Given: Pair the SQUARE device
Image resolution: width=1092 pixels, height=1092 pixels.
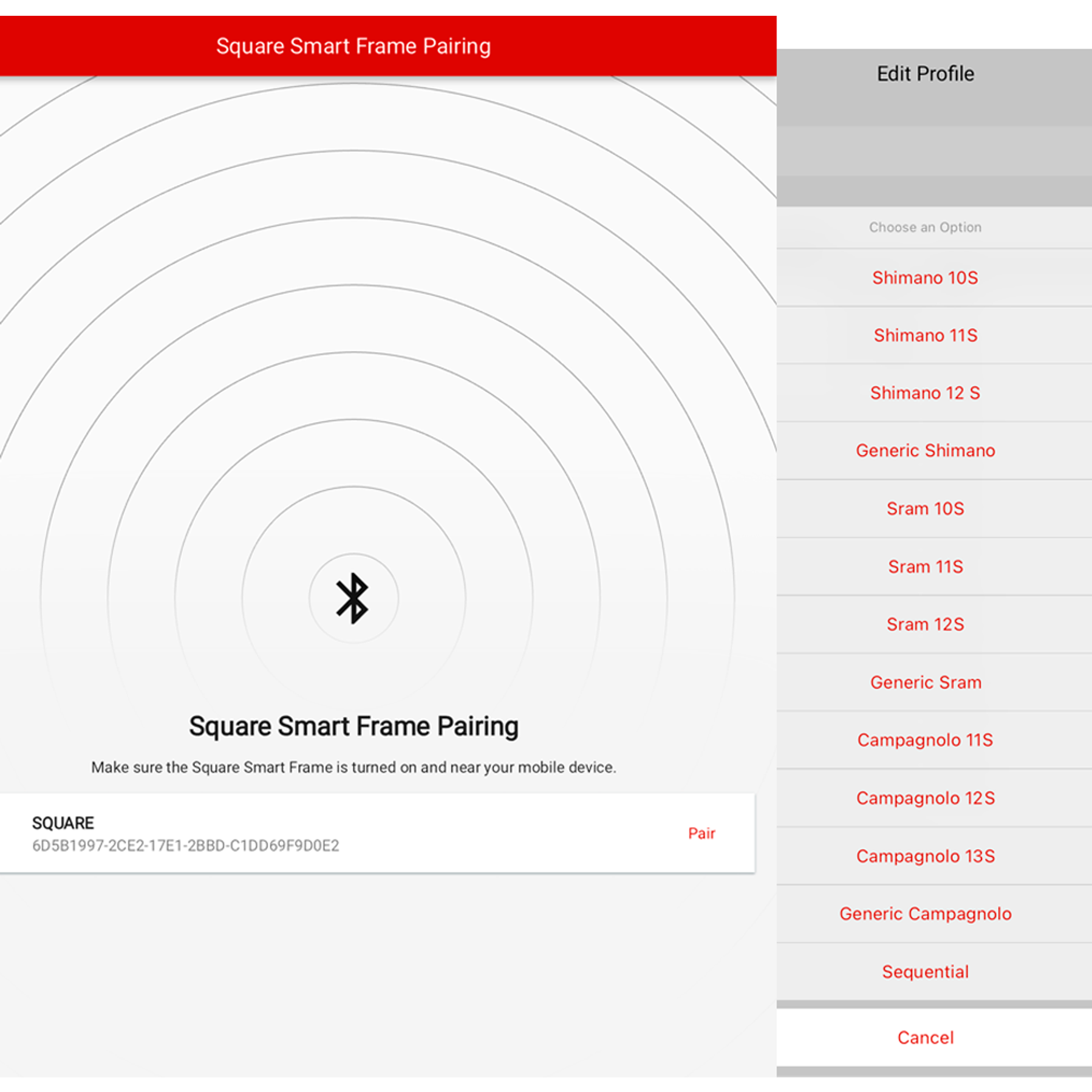Looking at the screenshot, I should click(x=701, y=833).
